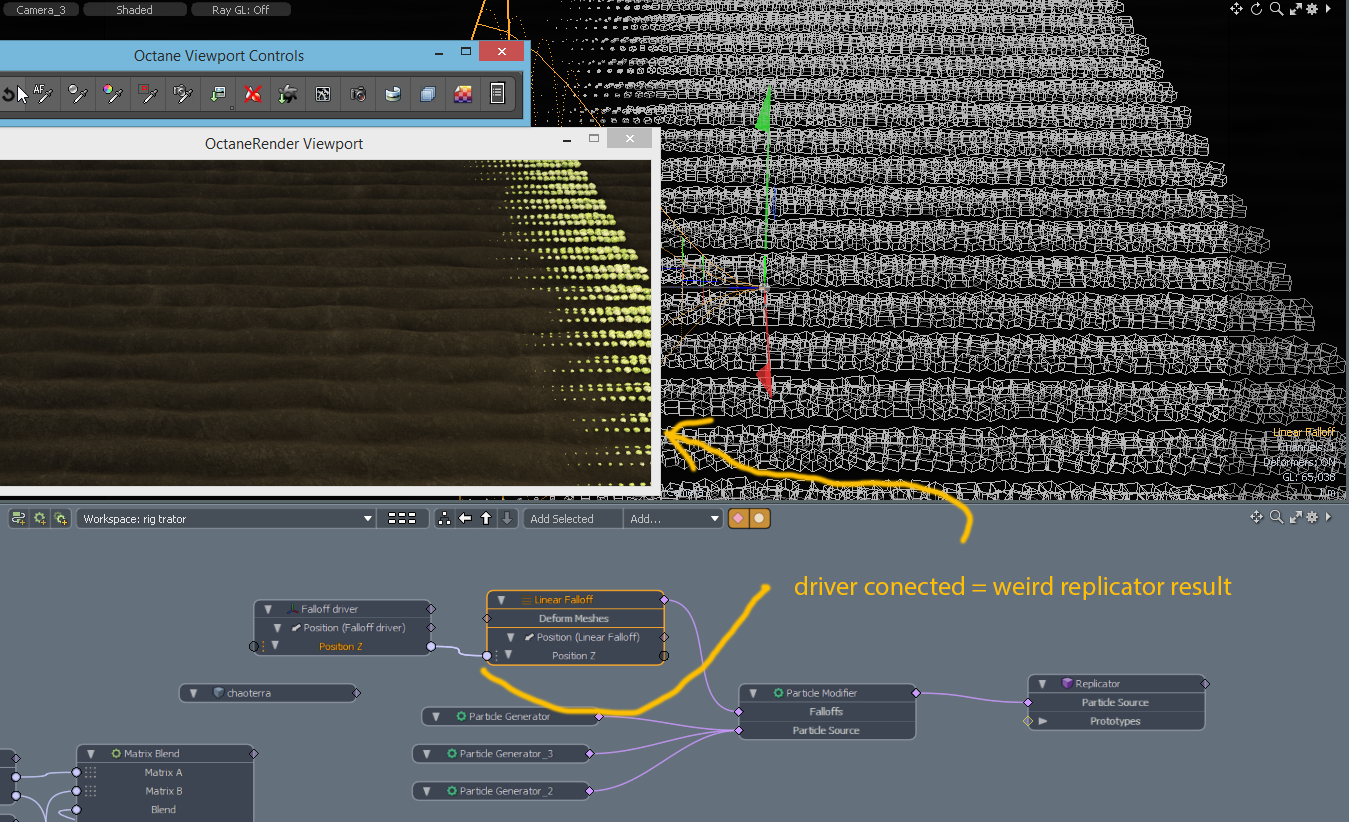Toggle the circle button in schematic toolbar
This screenshot has height=822, width=1349.
tap(759, 518)
